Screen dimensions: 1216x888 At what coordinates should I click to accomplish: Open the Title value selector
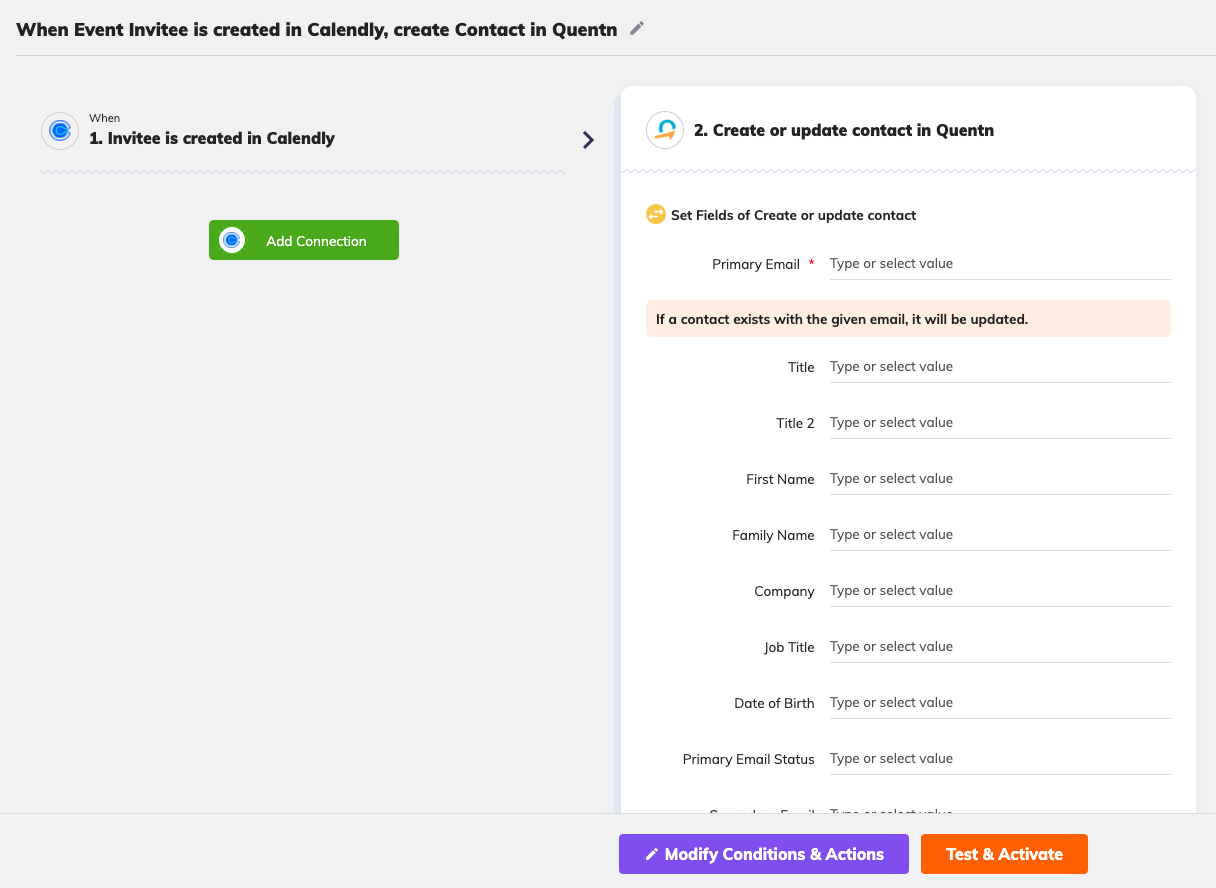[1000, 367]
